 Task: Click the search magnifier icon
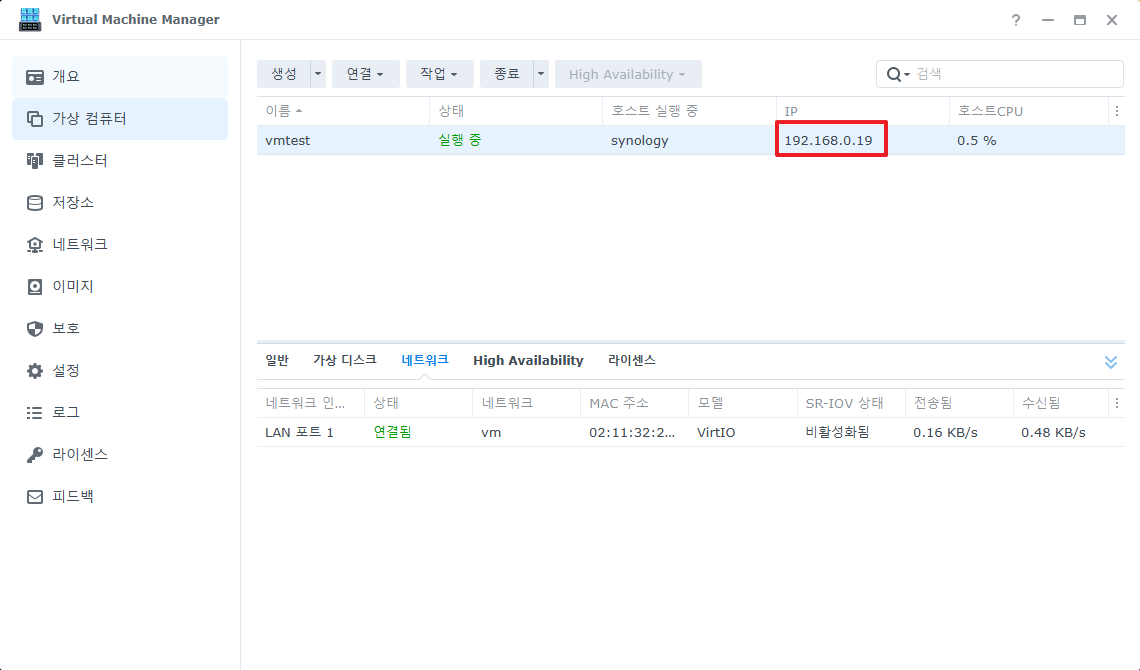pos(894,74)
